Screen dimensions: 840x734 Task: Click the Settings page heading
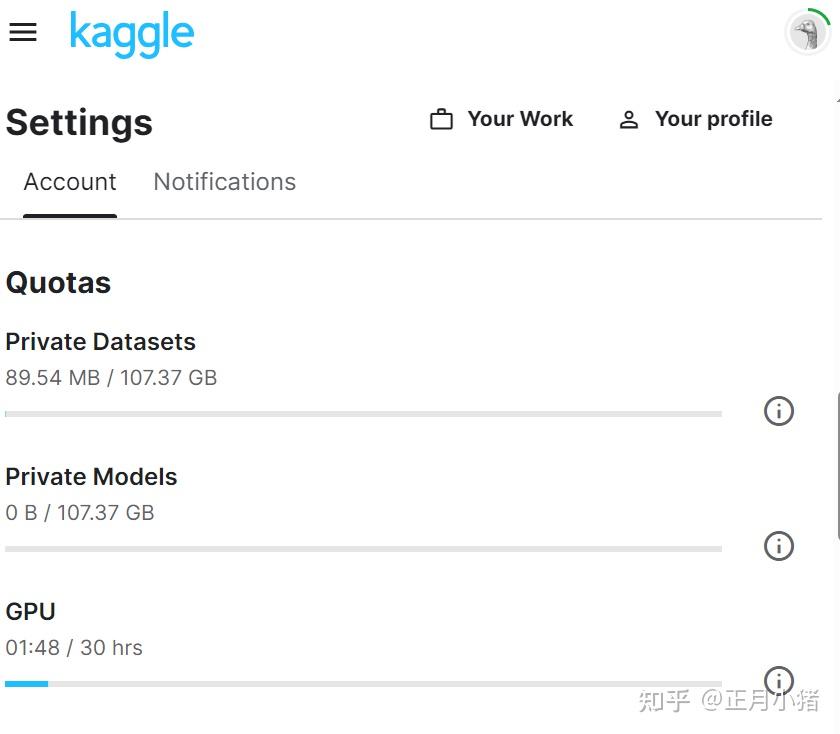pyautogui.click(x=79, y=123)
